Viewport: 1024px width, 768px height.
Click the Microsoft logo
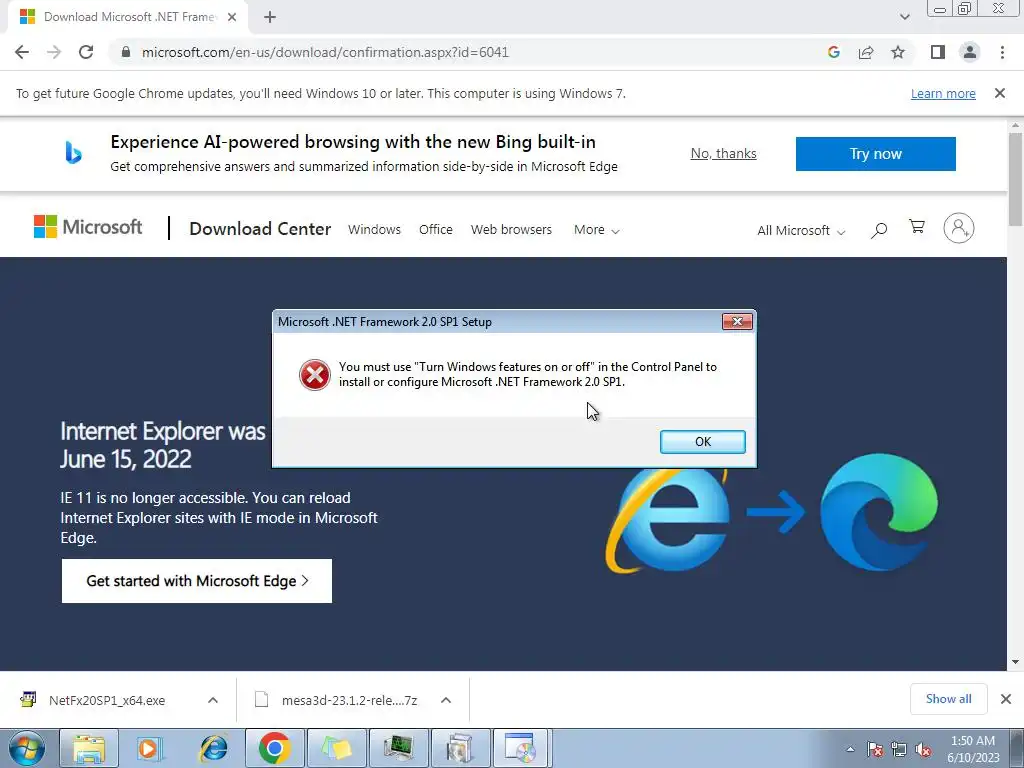[x=88, y=227]
